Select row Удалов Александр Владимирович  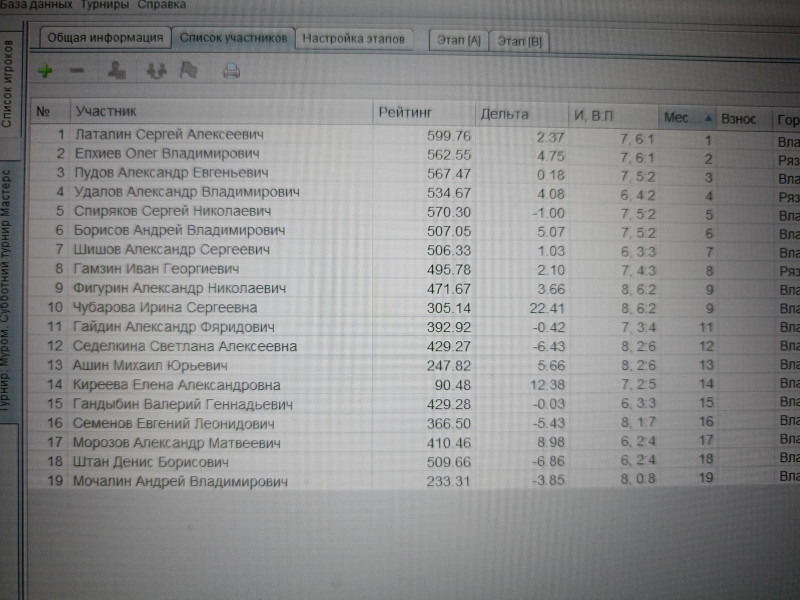coord(414,193)
